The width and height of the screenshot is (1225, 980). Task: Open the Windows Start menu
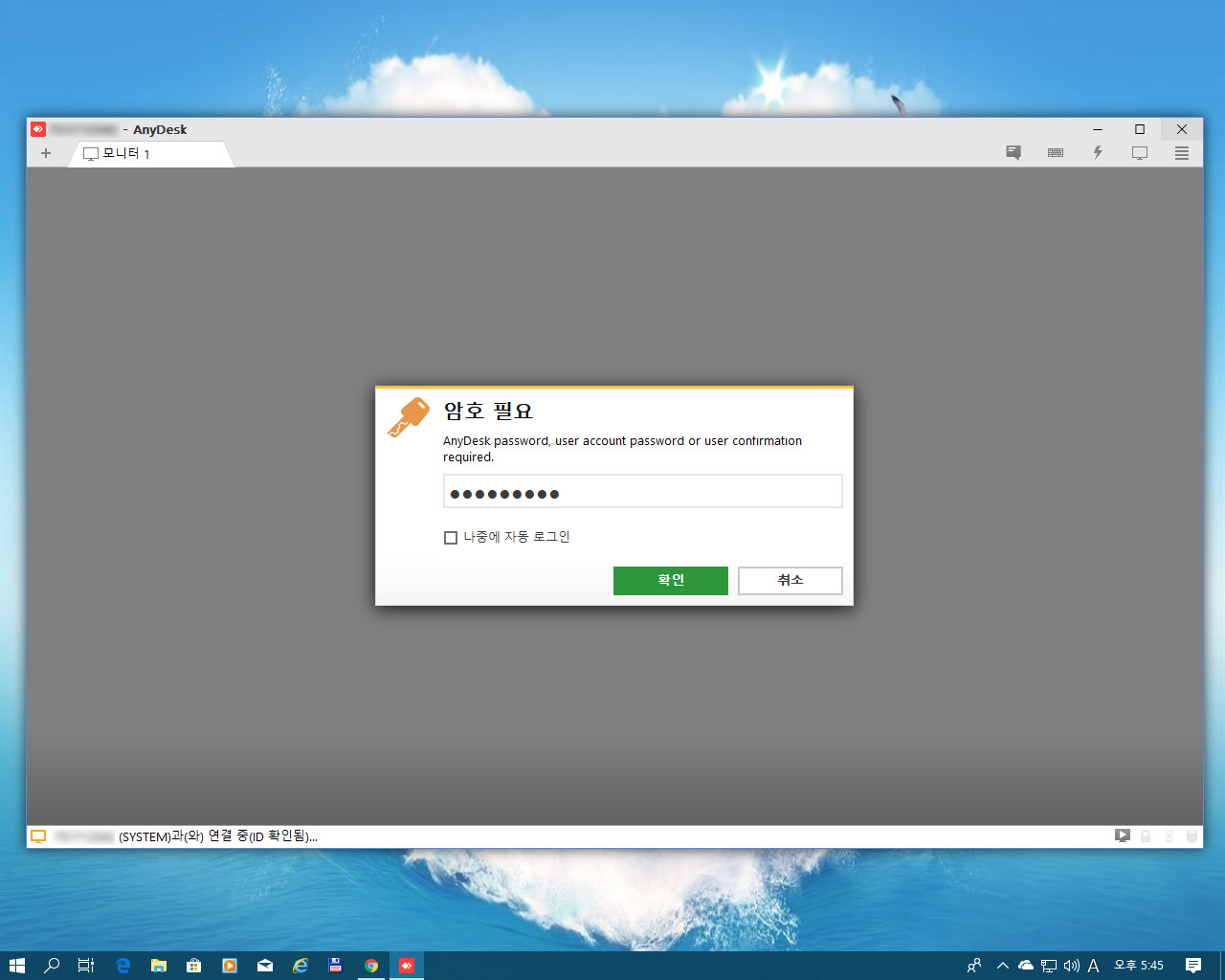(17, 966)
